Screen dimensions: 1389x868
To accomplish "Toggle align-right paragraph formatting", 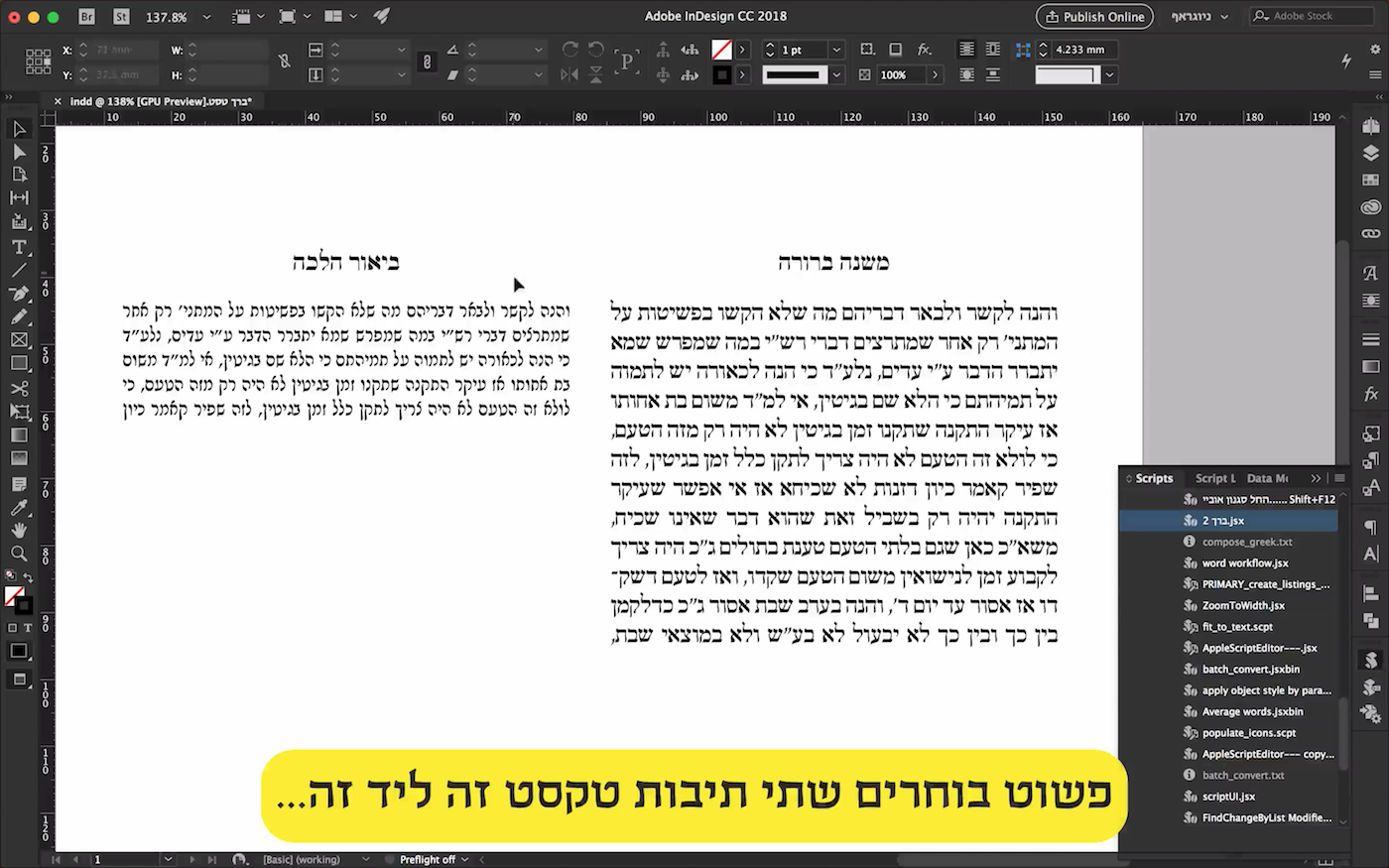I will (993, 49).
